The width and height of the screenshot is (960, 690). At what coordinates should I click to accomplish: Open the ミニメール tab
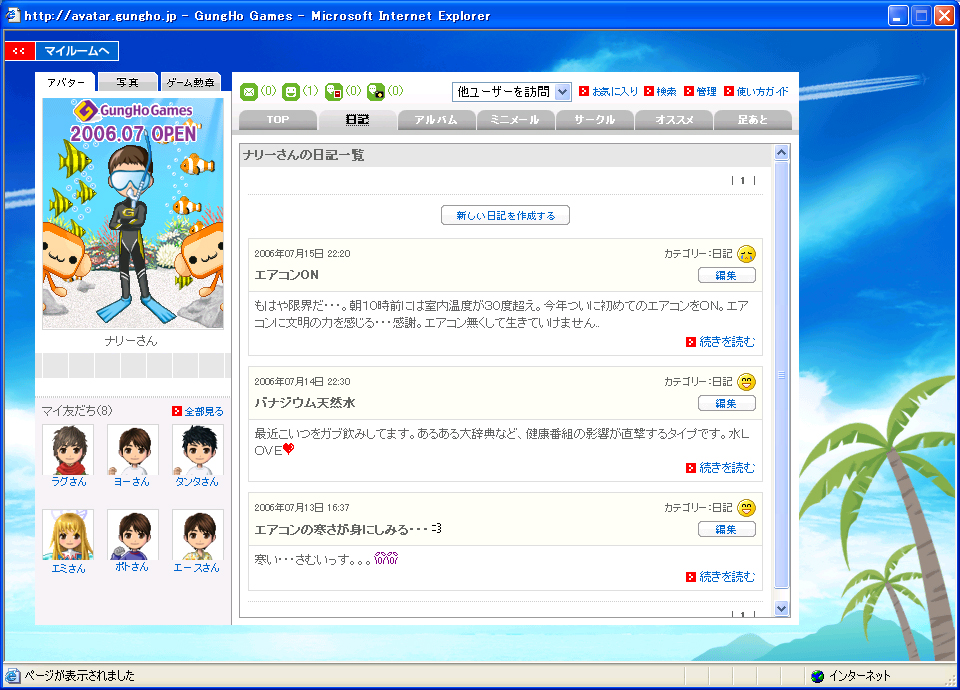pyautogui.click(x=515, y=120)
